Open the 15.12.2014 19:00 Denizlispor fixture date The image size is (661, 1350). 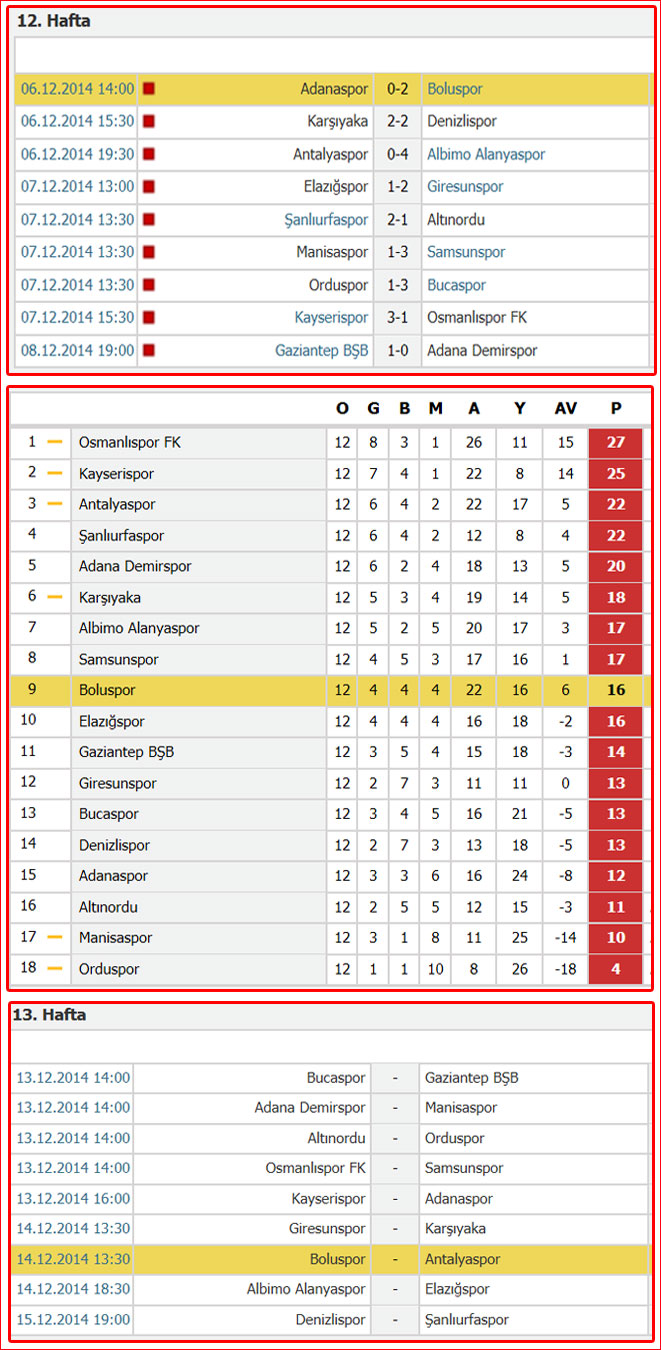(73, 1320)
